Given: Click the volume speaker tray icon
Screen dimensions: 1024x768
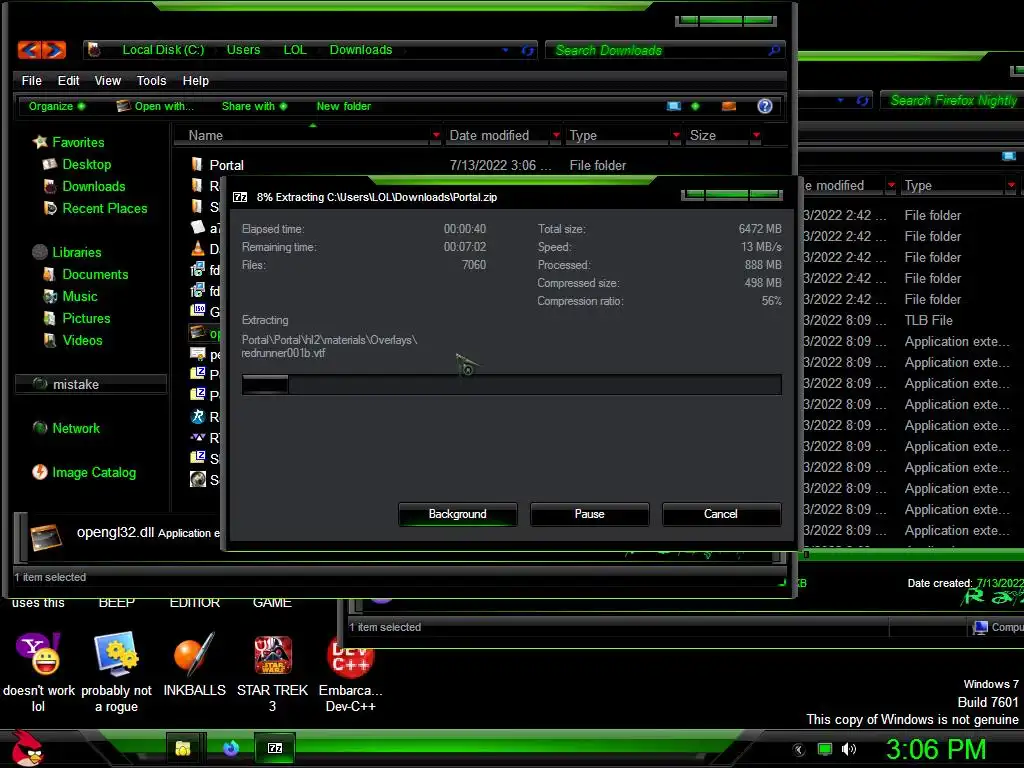Looking at the screenshot, I should click(x=848, y=749).
